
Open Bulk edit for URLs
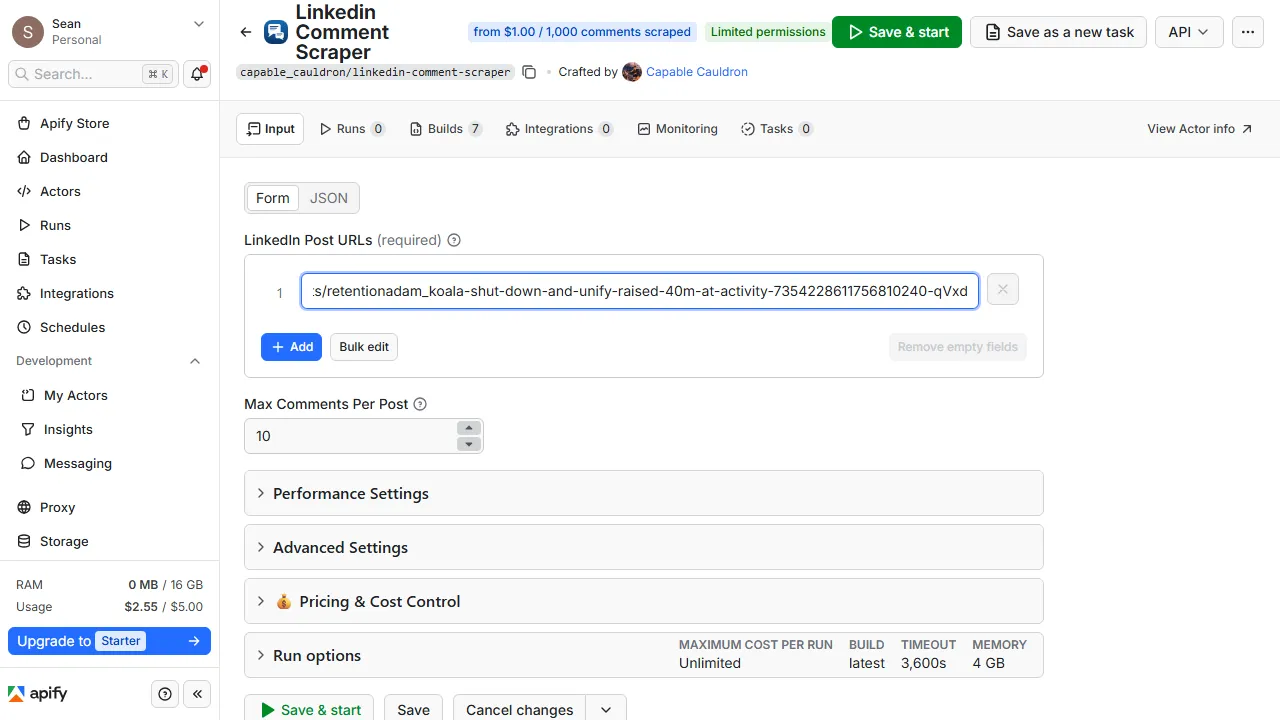tap(364, 347)
